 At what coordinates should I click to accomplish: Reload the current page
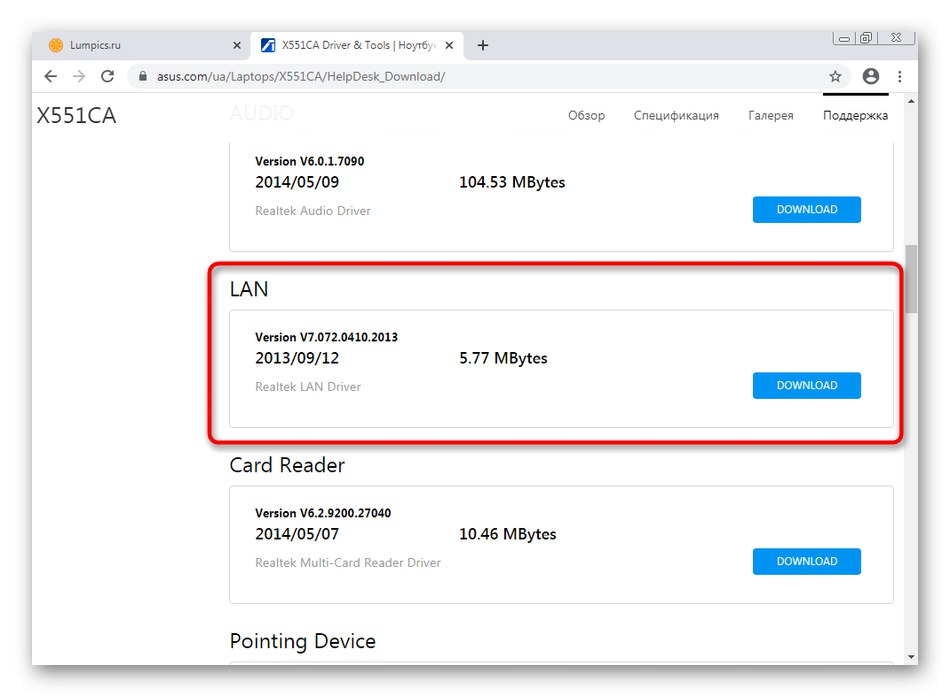click(x=108, y=76)
